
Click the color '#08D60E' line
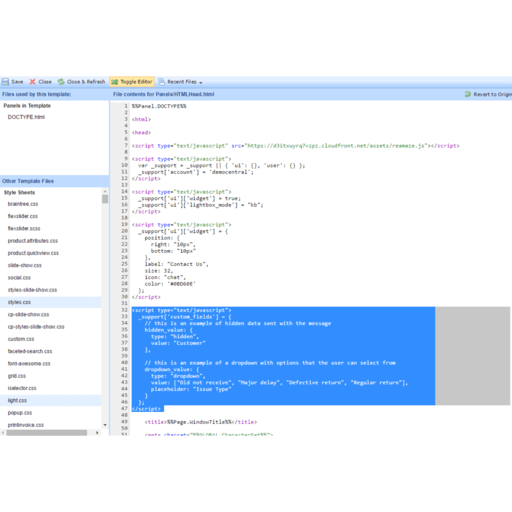(170, 284)
